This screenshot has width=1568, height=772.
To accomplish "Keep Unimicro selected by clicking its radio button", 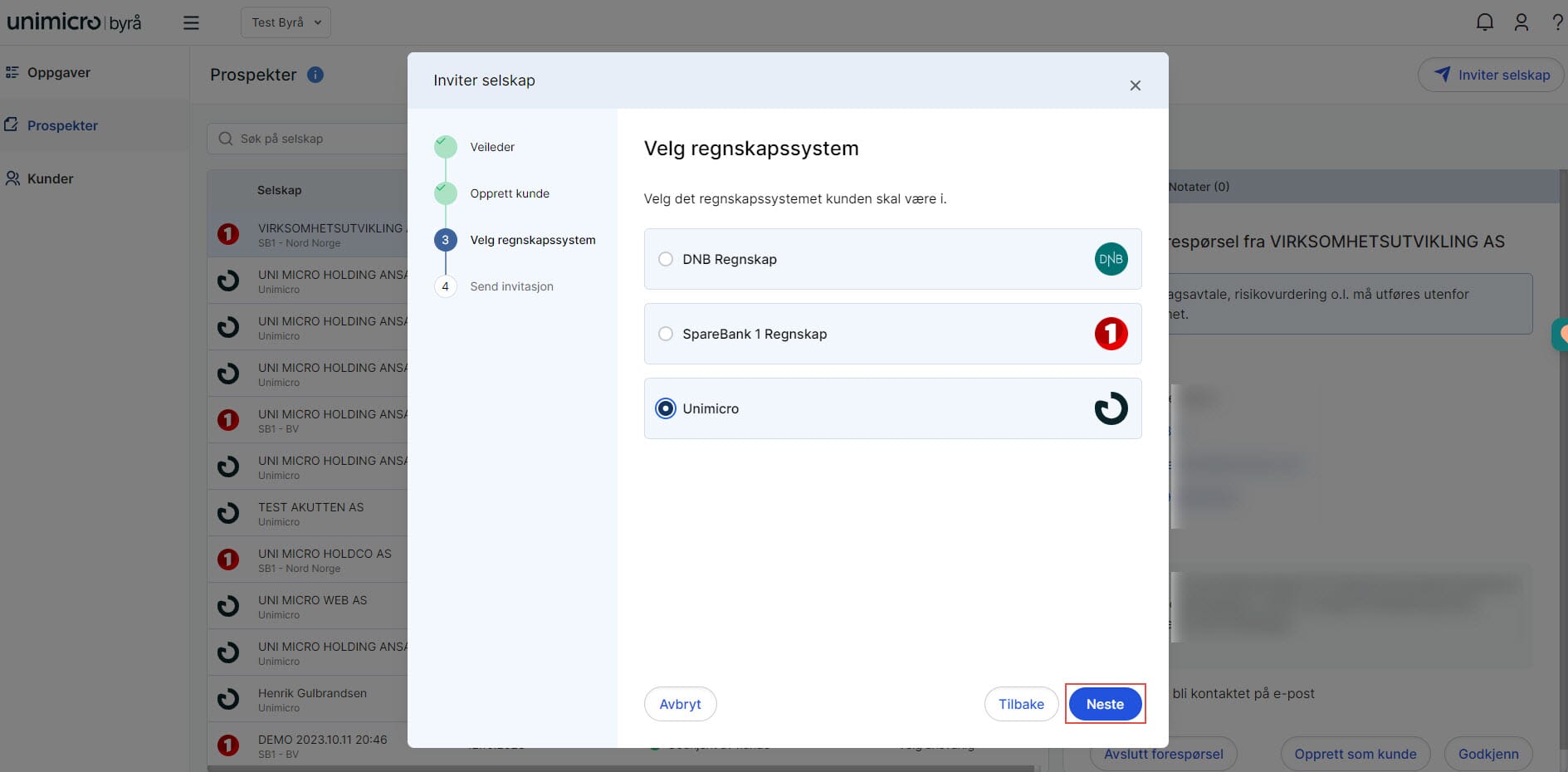I will coord(665,408).
